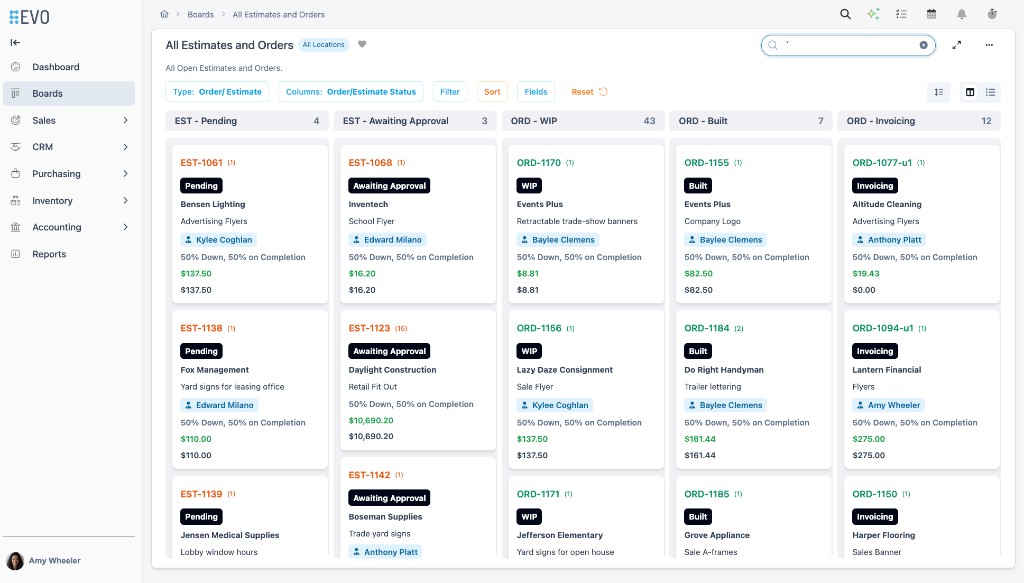Collapse the sidebar with the arrow icon
Image resolution: width=1024 pixels, height=583 pixels.
tap(15, 42)
